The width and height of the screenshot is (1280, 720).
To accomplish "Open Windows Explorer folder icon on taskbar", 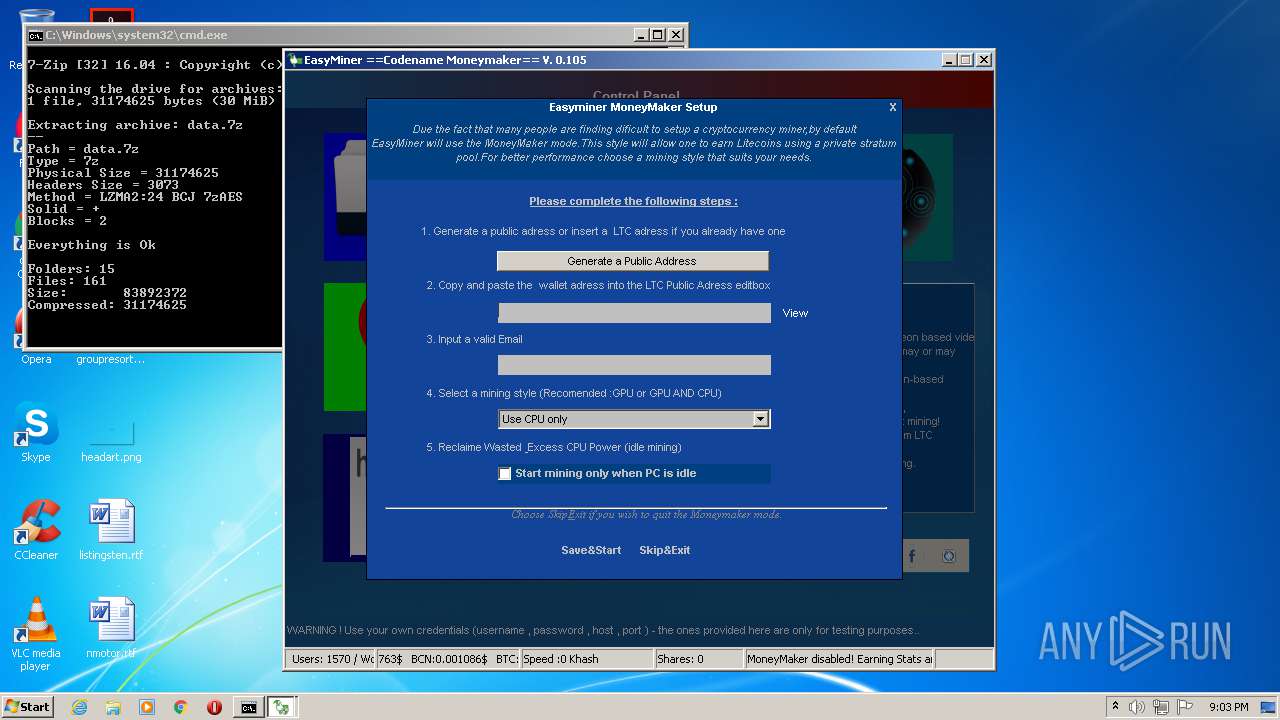I will pos(113,707).
